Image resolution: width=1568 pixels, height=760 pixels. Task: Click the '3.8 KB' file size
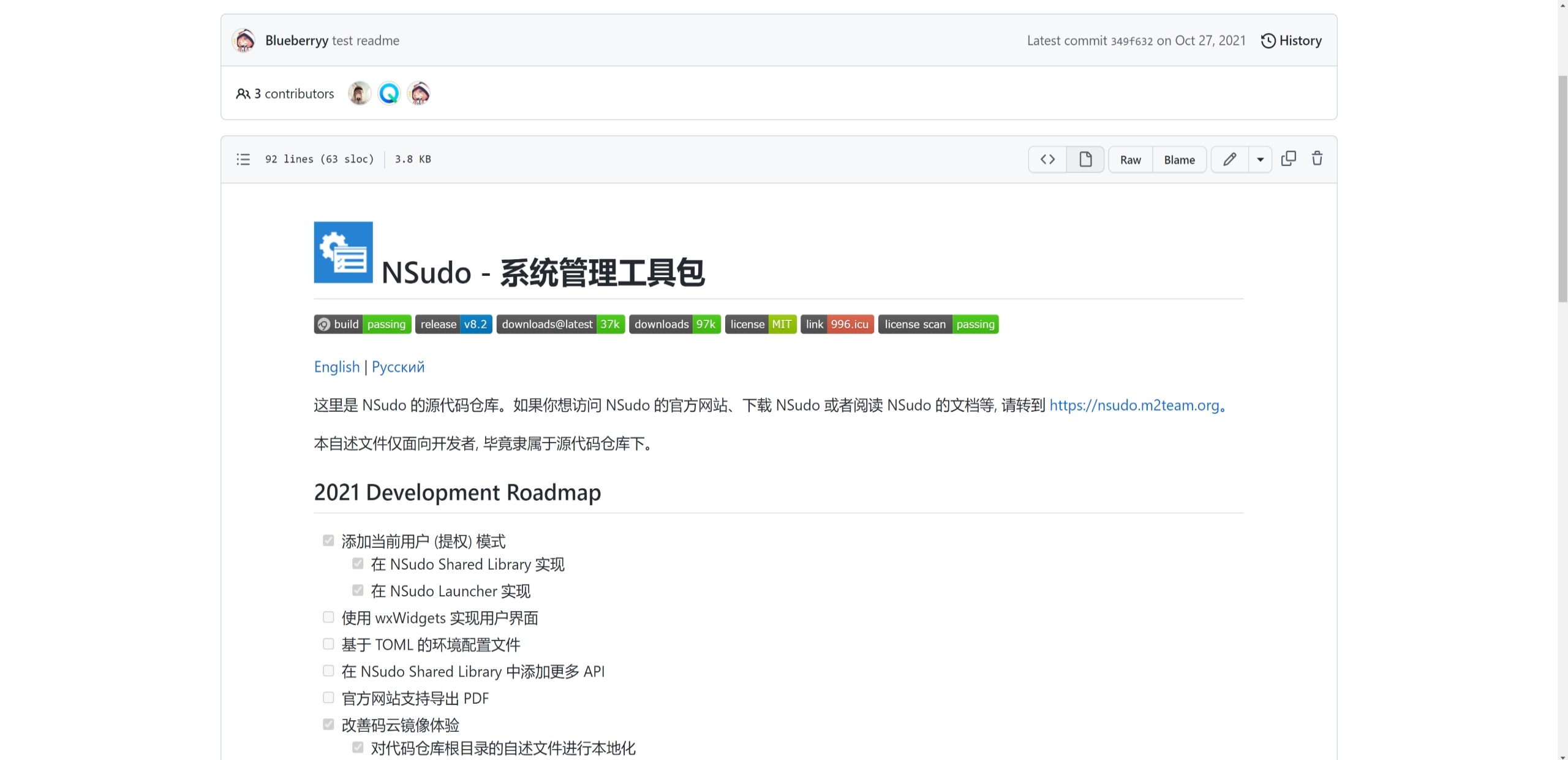point(413,159)
